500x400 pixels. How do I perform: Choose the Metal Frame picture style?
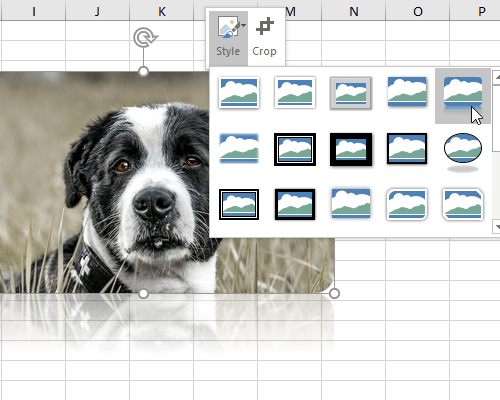point(351,93)
